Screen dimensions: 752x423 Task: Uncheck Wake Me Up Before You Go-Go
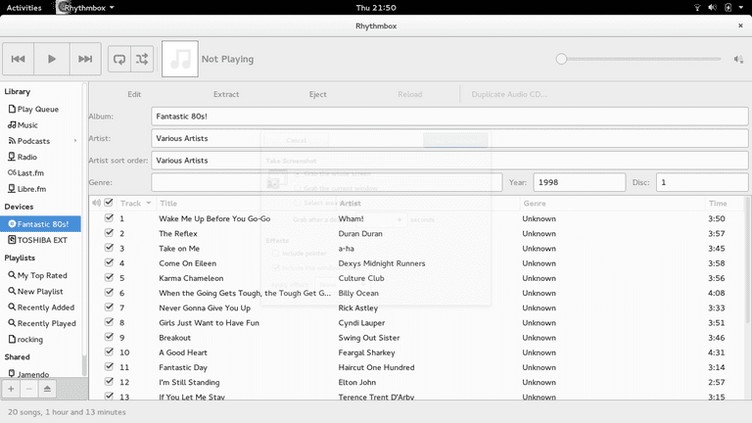[109, 218]
